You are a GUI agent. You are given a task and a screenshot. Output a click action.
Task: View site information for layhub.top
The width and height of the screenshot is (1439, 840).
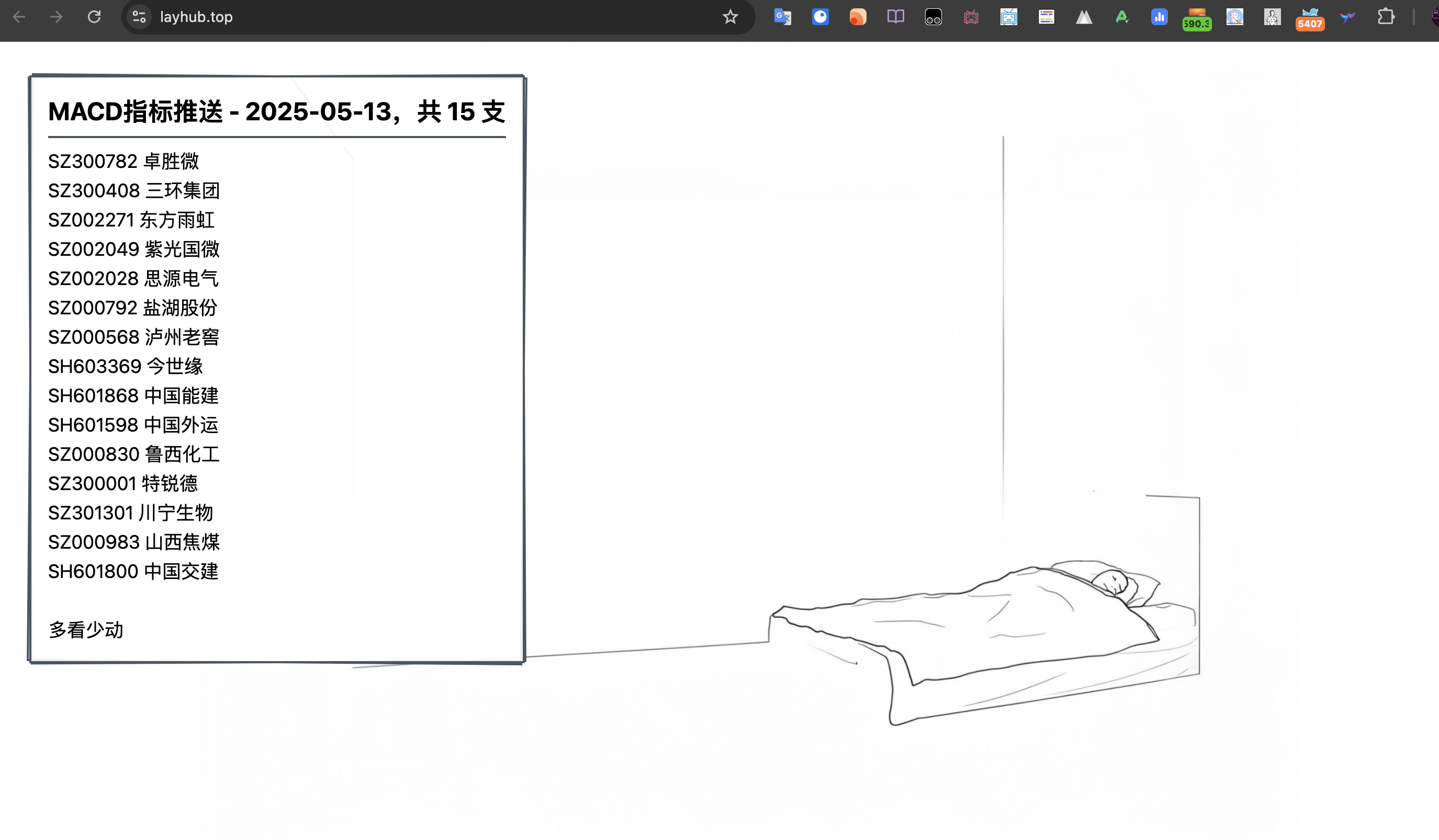tap(139, 17)
